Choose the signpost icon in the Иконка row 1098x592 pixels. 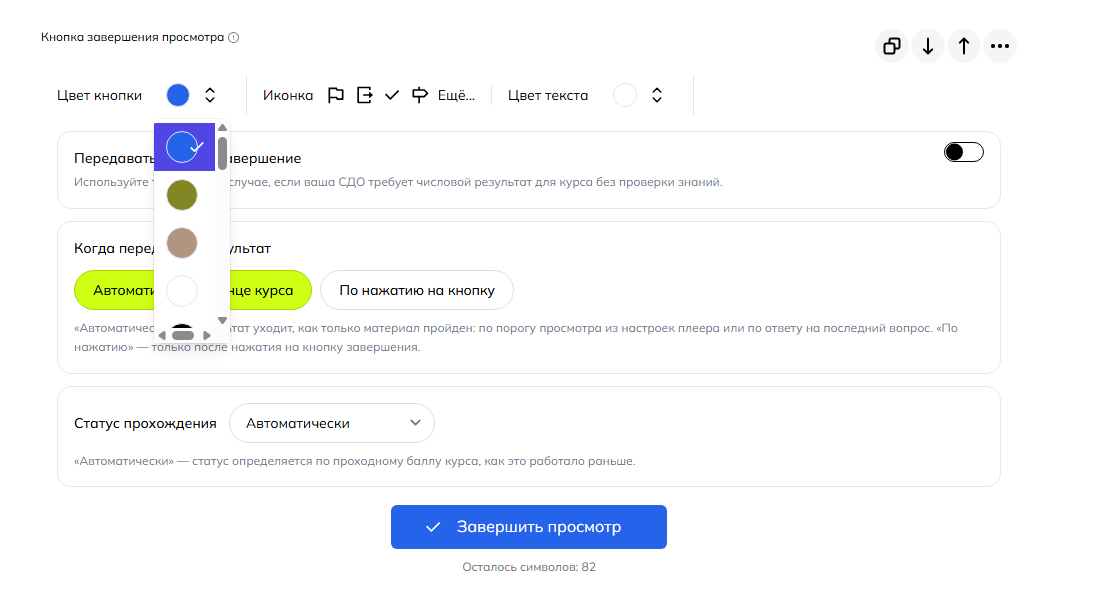coord(419,95)
